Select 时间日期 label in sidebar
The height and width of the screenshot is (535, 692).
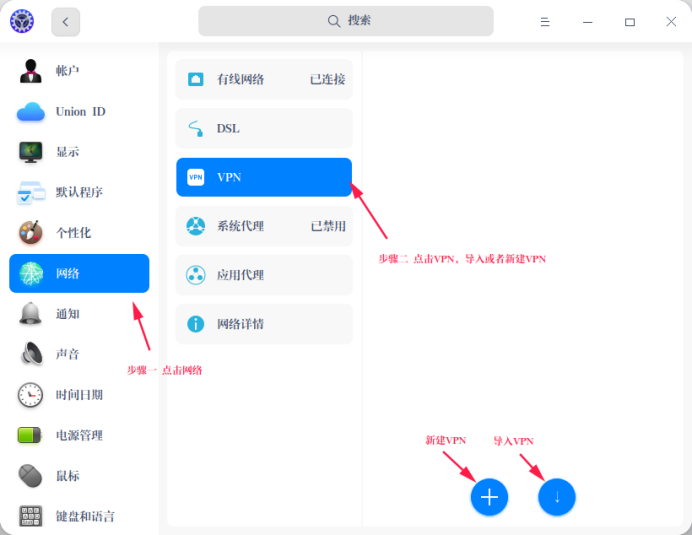click(x=79, y=395)
